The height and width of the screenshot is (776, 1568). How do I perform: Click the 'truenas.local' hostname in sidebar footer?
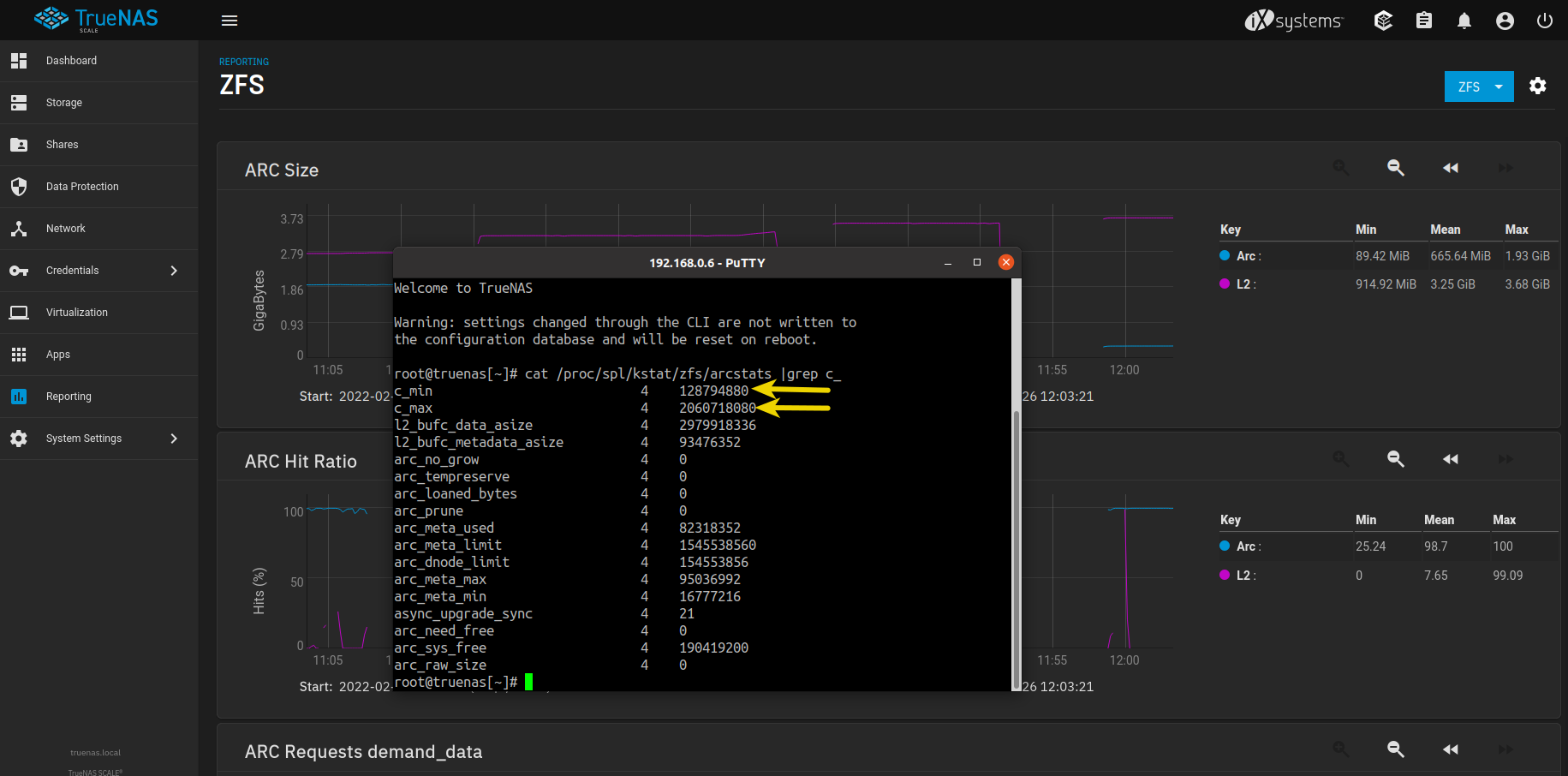pyautogui.click(x=95, y=753)
